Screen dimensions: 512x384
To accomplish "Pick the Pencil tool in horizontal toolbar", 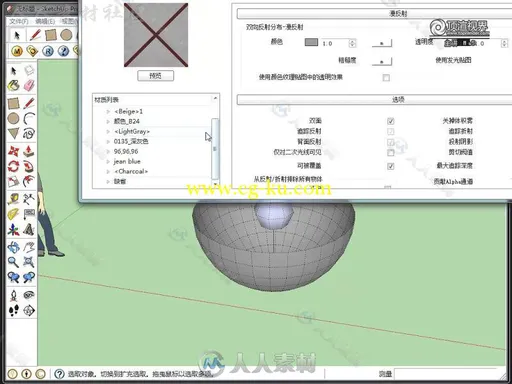I will click(35, 35).
